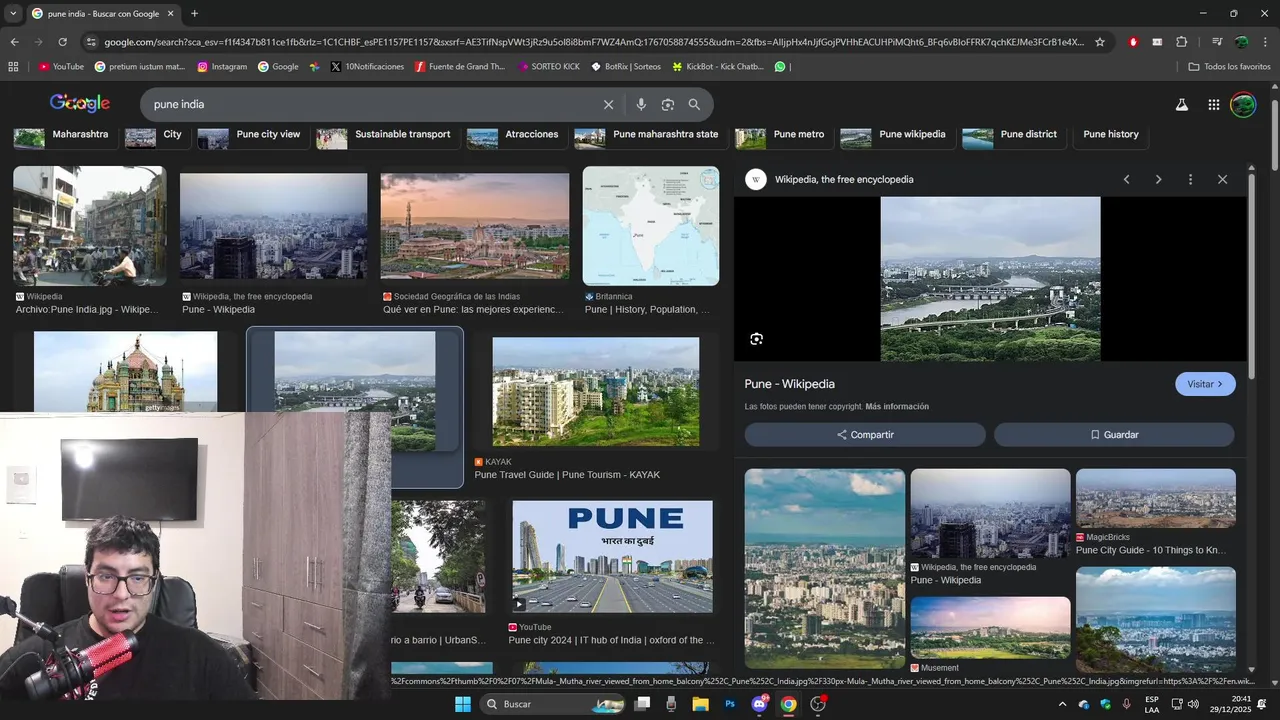Open the Instagram bookmark
The height and width of the screenshot is (720, 1280).
[x=222, y=67]
